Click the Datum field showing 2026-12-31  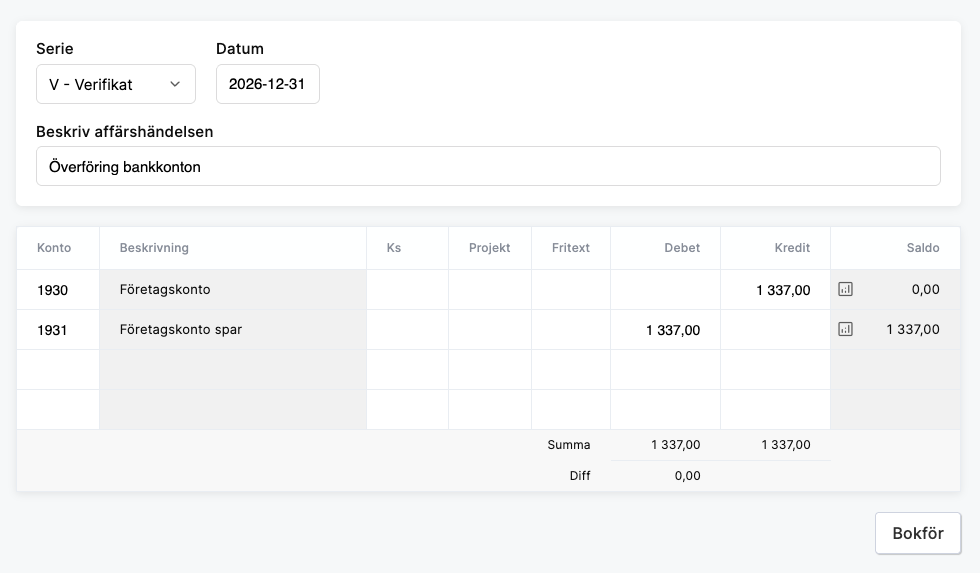point(267,84)
